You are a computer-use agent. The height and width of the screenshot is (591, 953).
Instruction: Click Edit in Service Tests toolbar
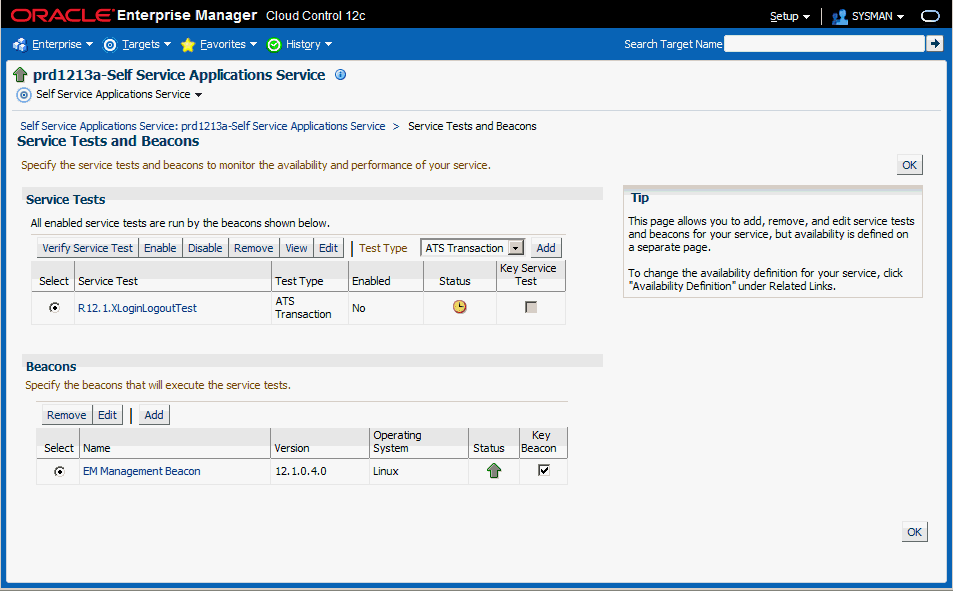(x=329, y=248)
